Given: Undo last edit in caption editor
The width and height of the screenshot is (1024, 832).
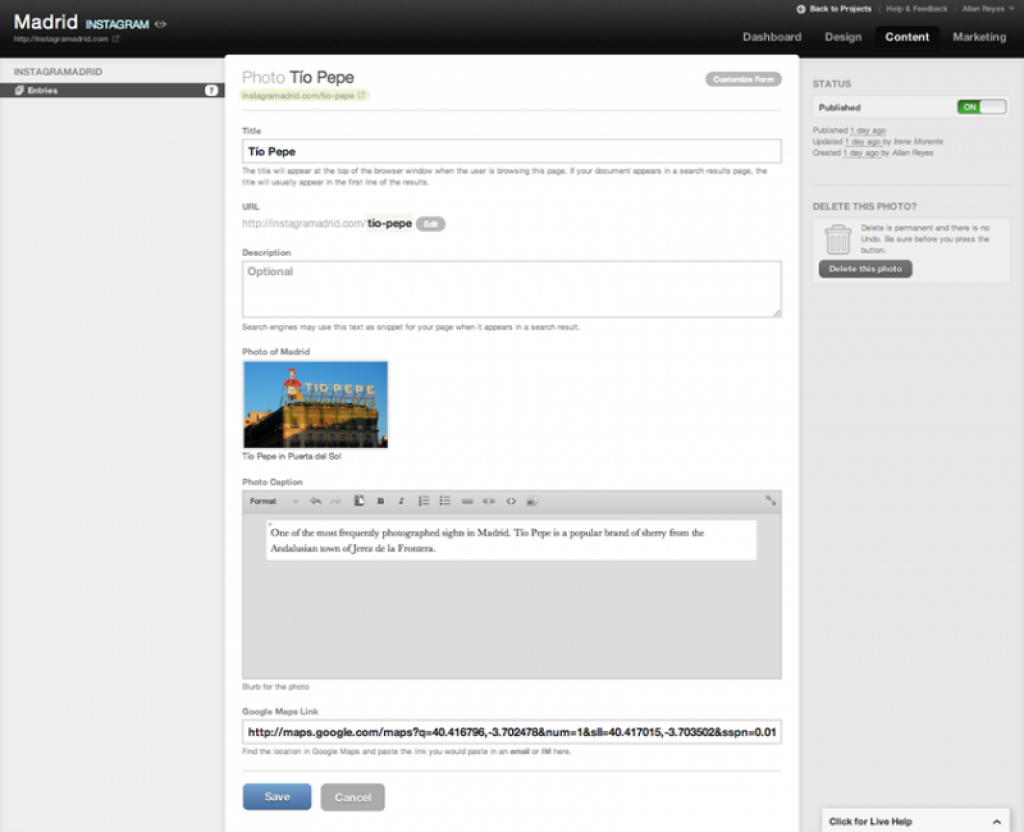Looking at the screenshot, I should click(315, 501).
